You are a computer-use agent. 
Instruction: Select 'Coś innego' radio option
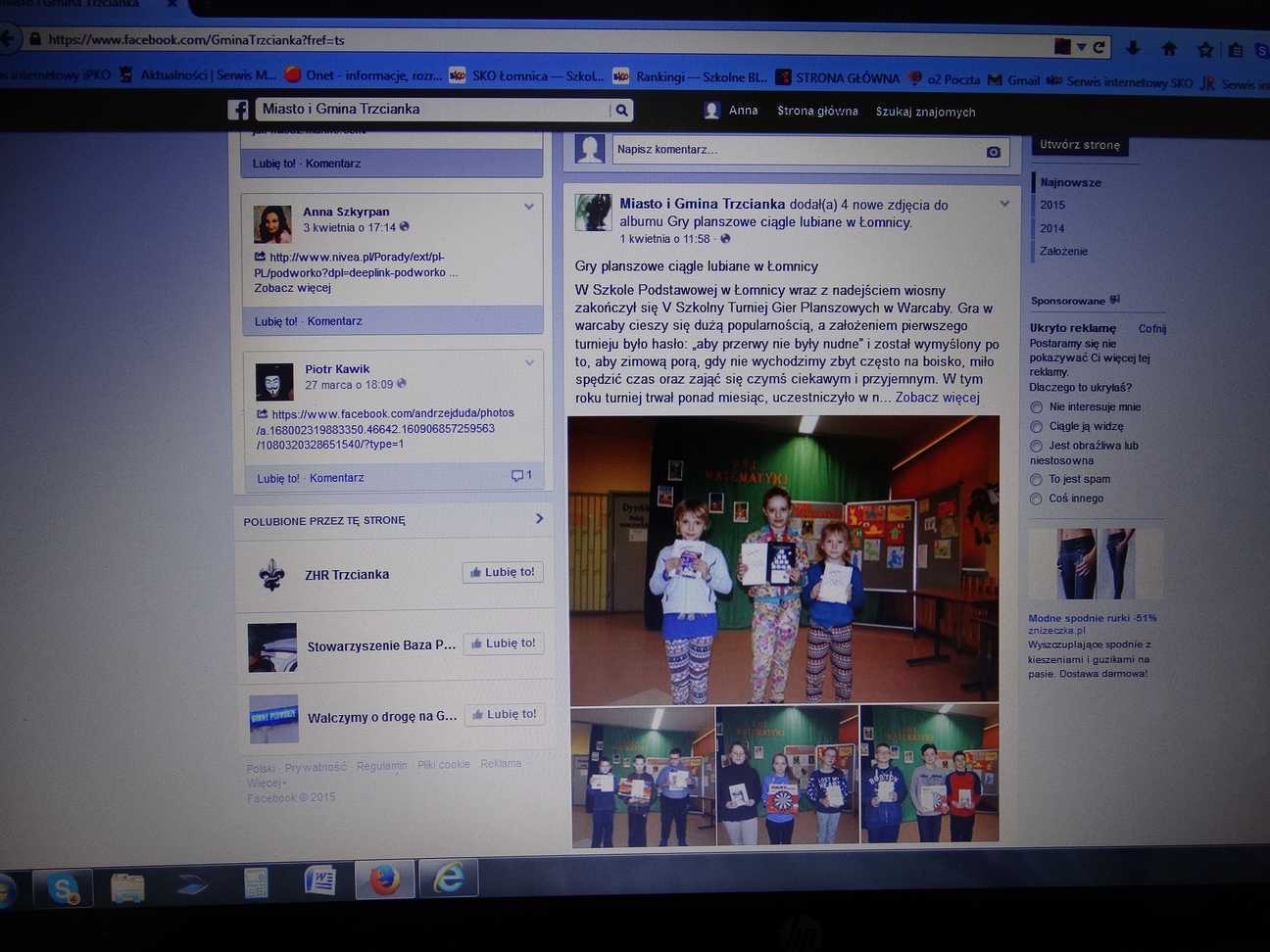click(1036, 500)
